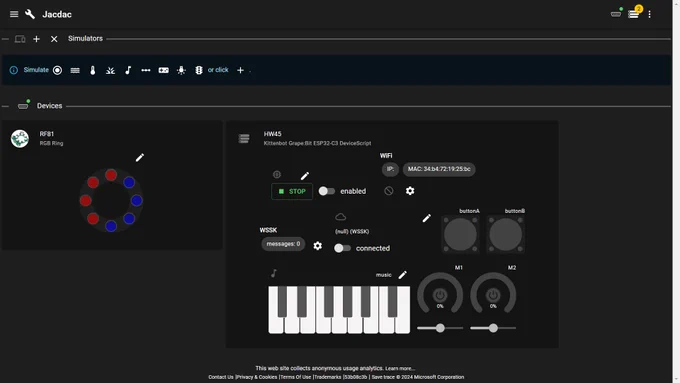
Task: Open the connect device icon in header
Action: (616, 14)
